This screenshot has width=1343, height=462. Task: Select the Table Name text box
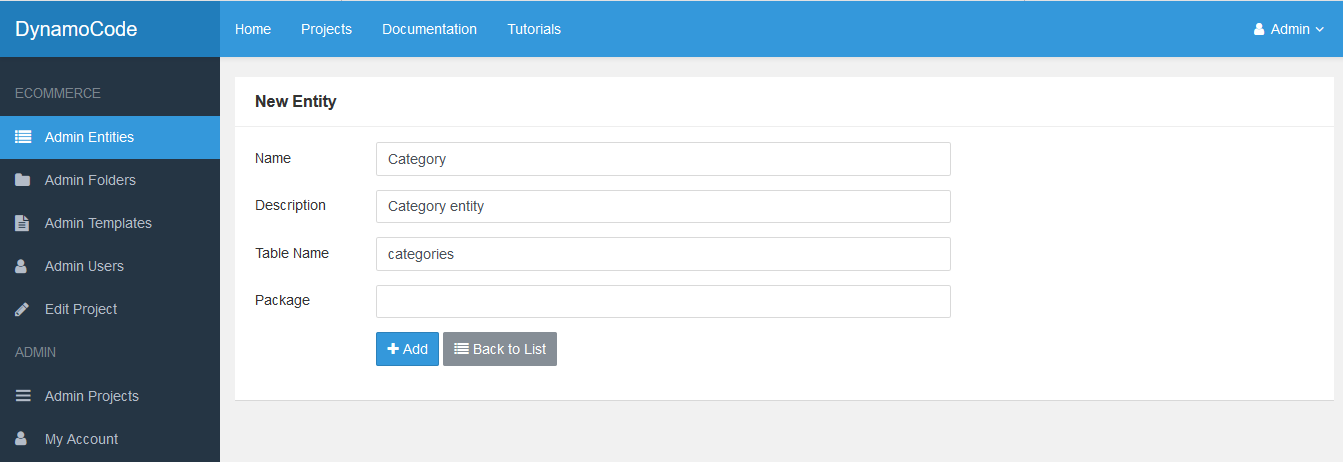tap(663, 254)
